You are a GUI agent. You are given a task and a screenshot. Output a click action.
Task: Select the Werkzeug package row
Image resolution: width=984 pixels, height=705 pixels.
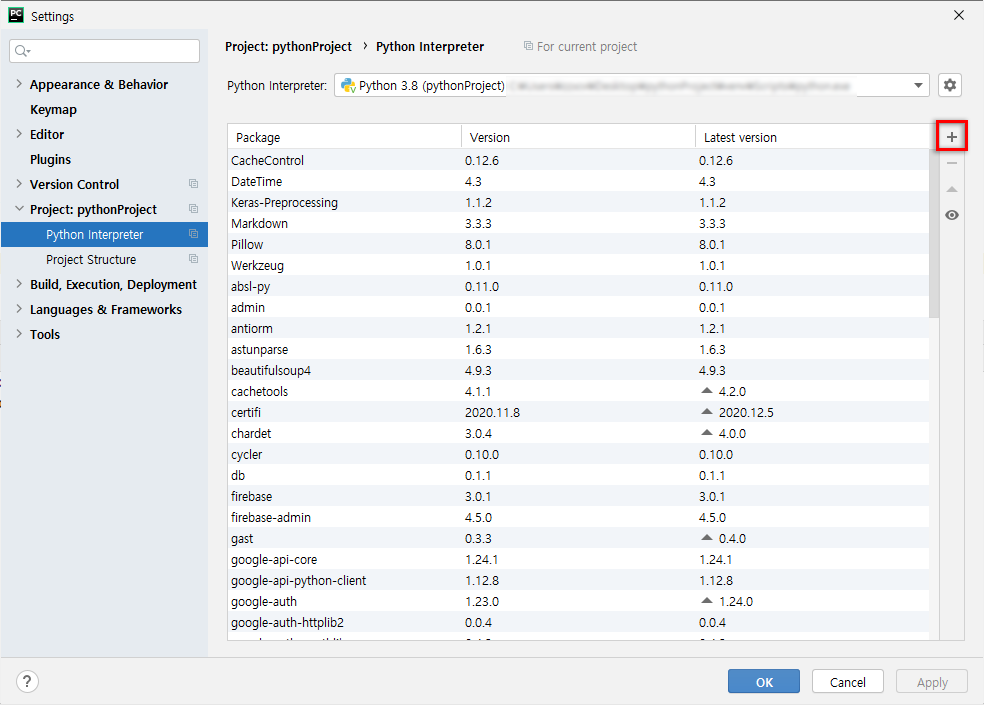click(579, 266)
